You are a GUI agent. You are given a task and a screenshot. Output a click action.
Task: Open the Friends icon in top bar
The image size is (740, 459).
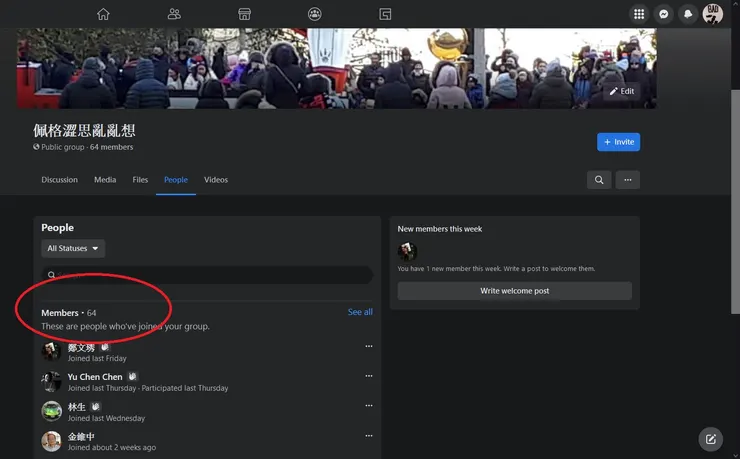(174, 14)
